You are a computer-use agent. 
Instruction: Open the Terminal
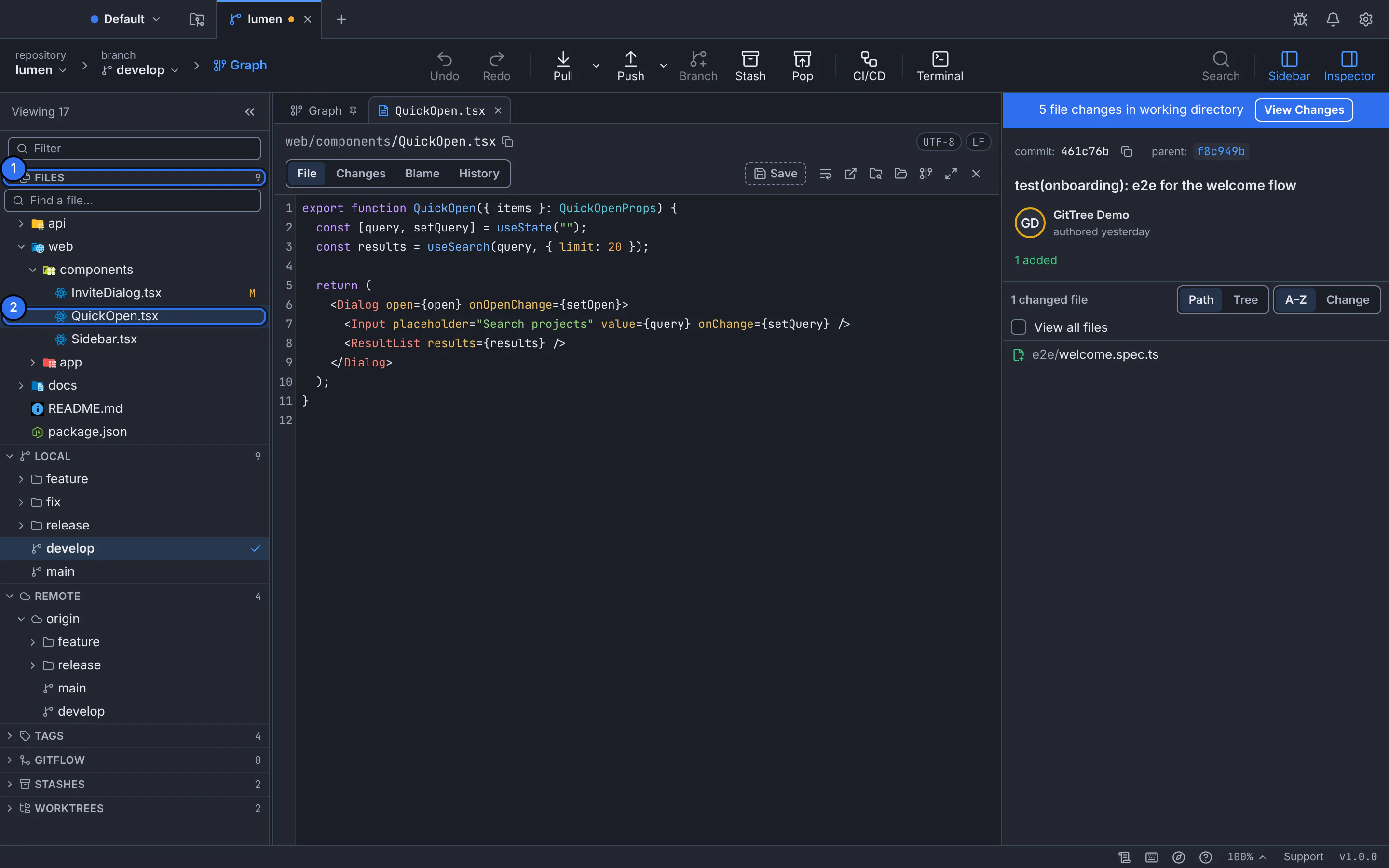[940, 66]
